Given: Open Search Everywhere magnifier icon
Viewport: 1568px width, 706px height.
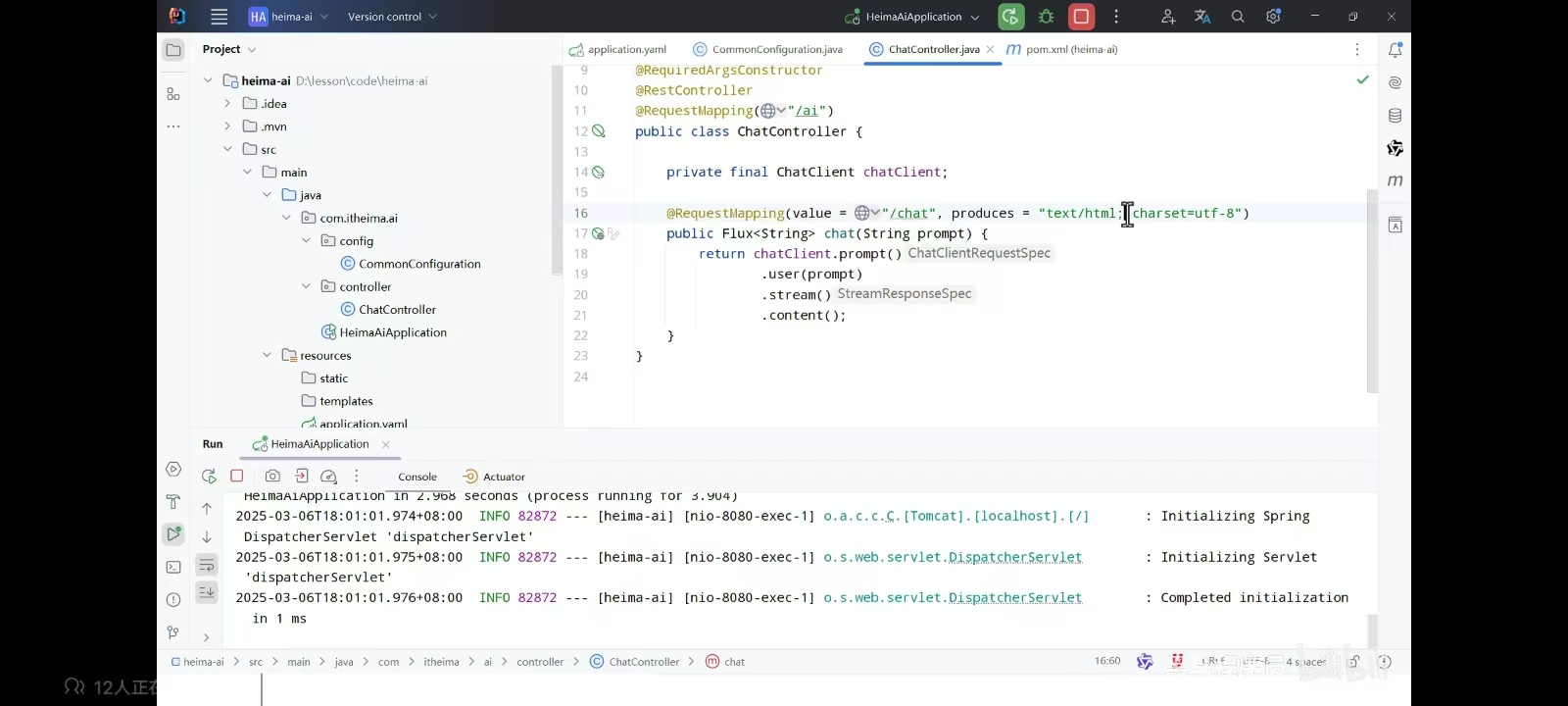Looking at the screenshot, I should [x=1238, y=17].
